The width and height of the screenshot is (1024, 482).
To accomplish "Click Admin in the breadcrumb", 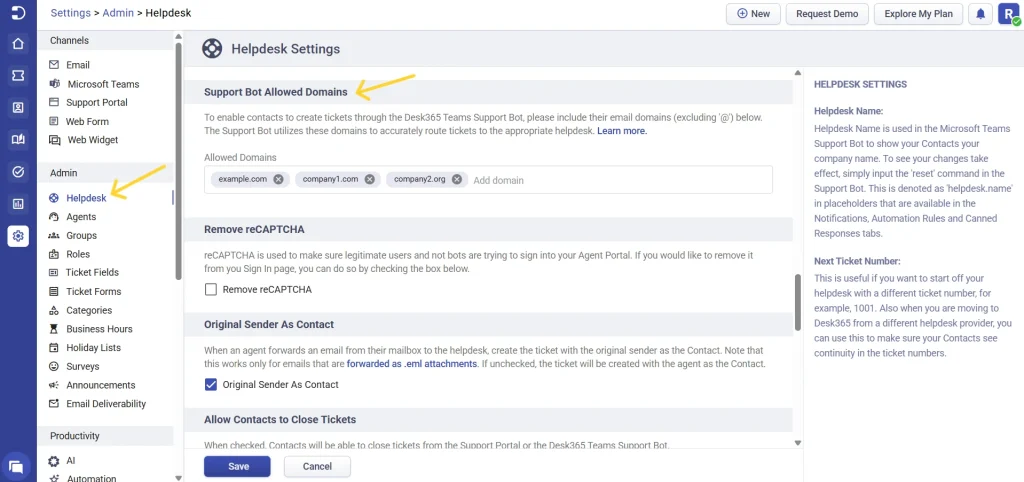I will (x=118, y=12).
